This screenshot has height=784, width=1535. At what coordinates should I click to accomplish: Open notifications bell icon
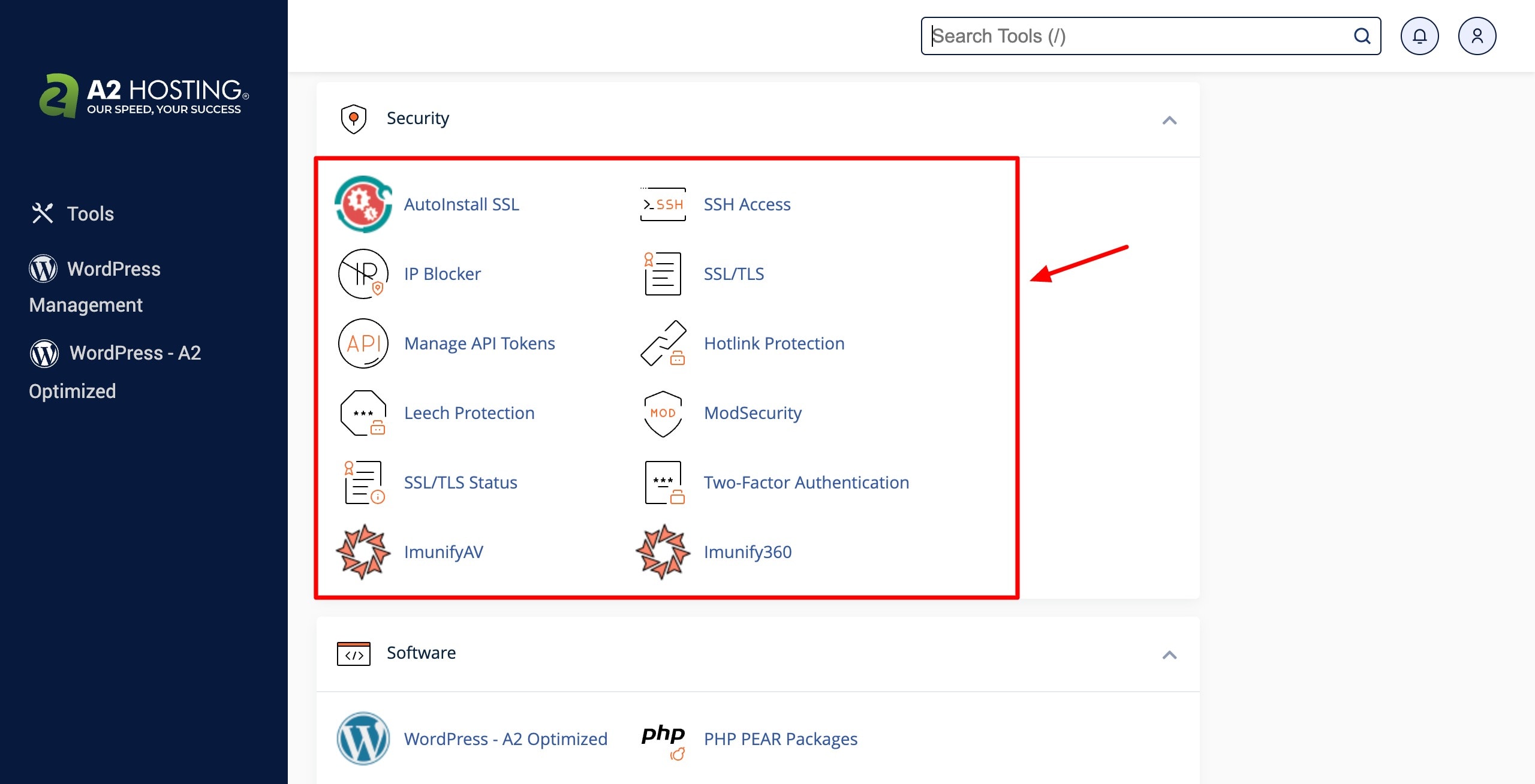coord(1419,36)
